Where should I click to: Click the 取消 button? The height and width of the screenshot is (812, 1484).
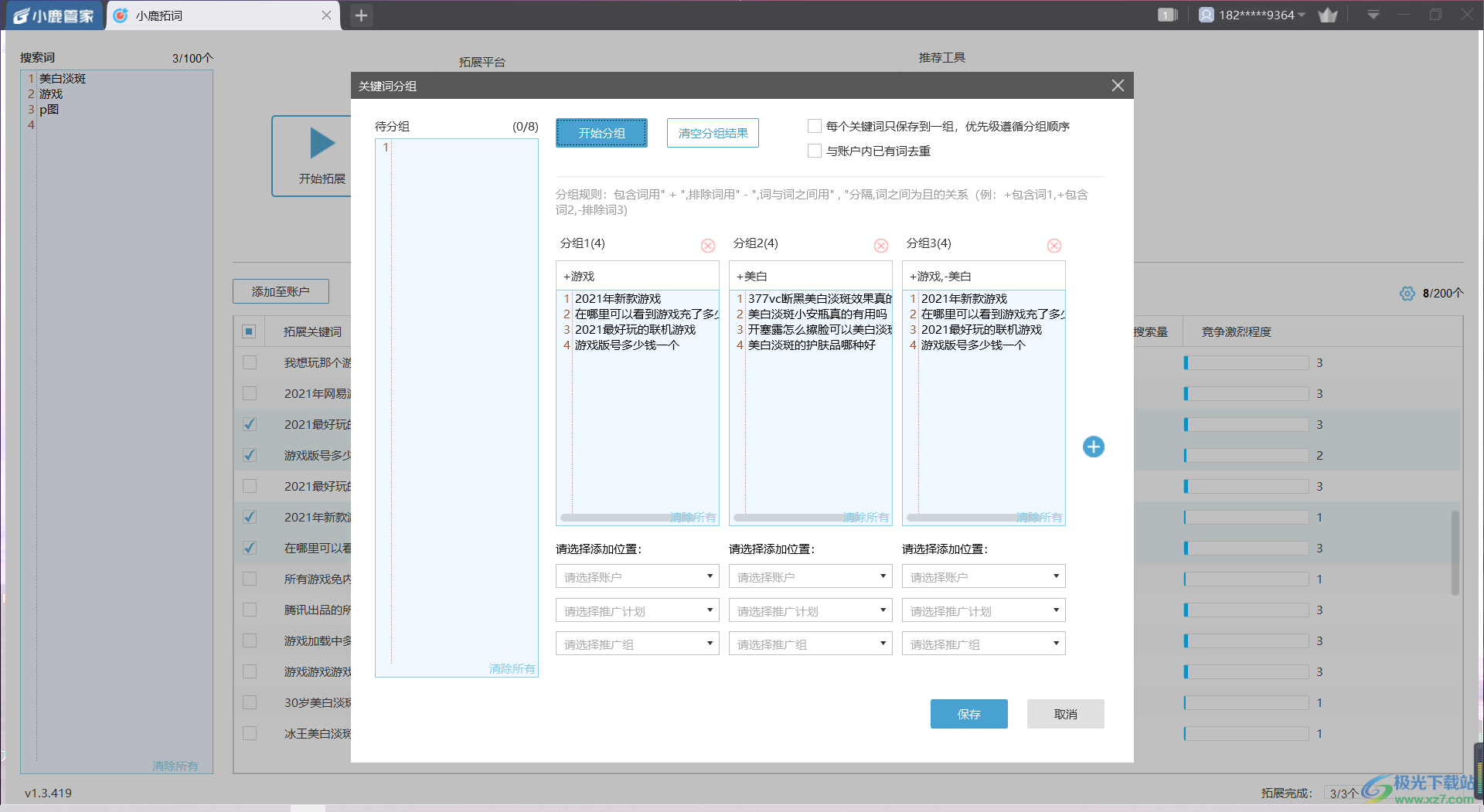pyautogui.click(x=1065, y=714)
